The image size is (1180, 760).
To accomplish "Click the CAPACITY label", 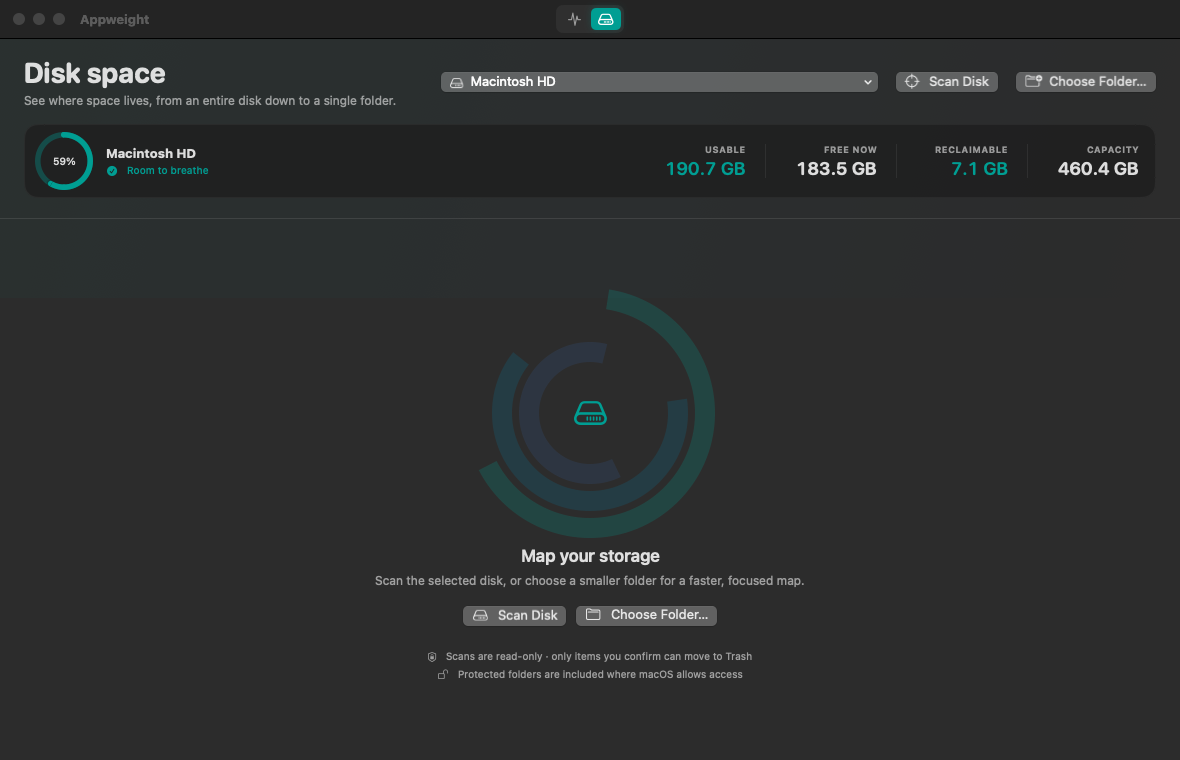I will [x=1113, y=150].
